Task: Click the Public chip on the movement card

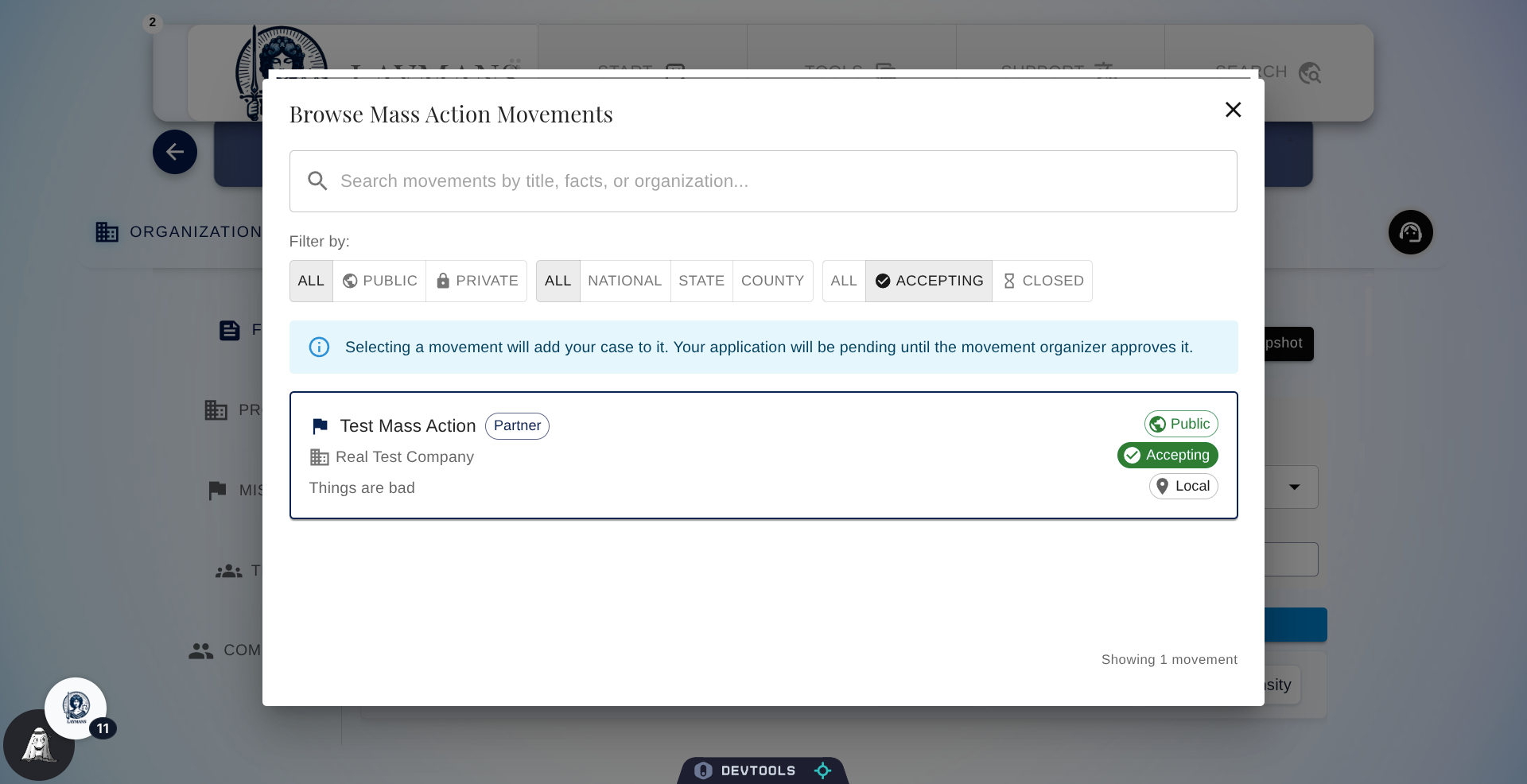Action: 1181,424
